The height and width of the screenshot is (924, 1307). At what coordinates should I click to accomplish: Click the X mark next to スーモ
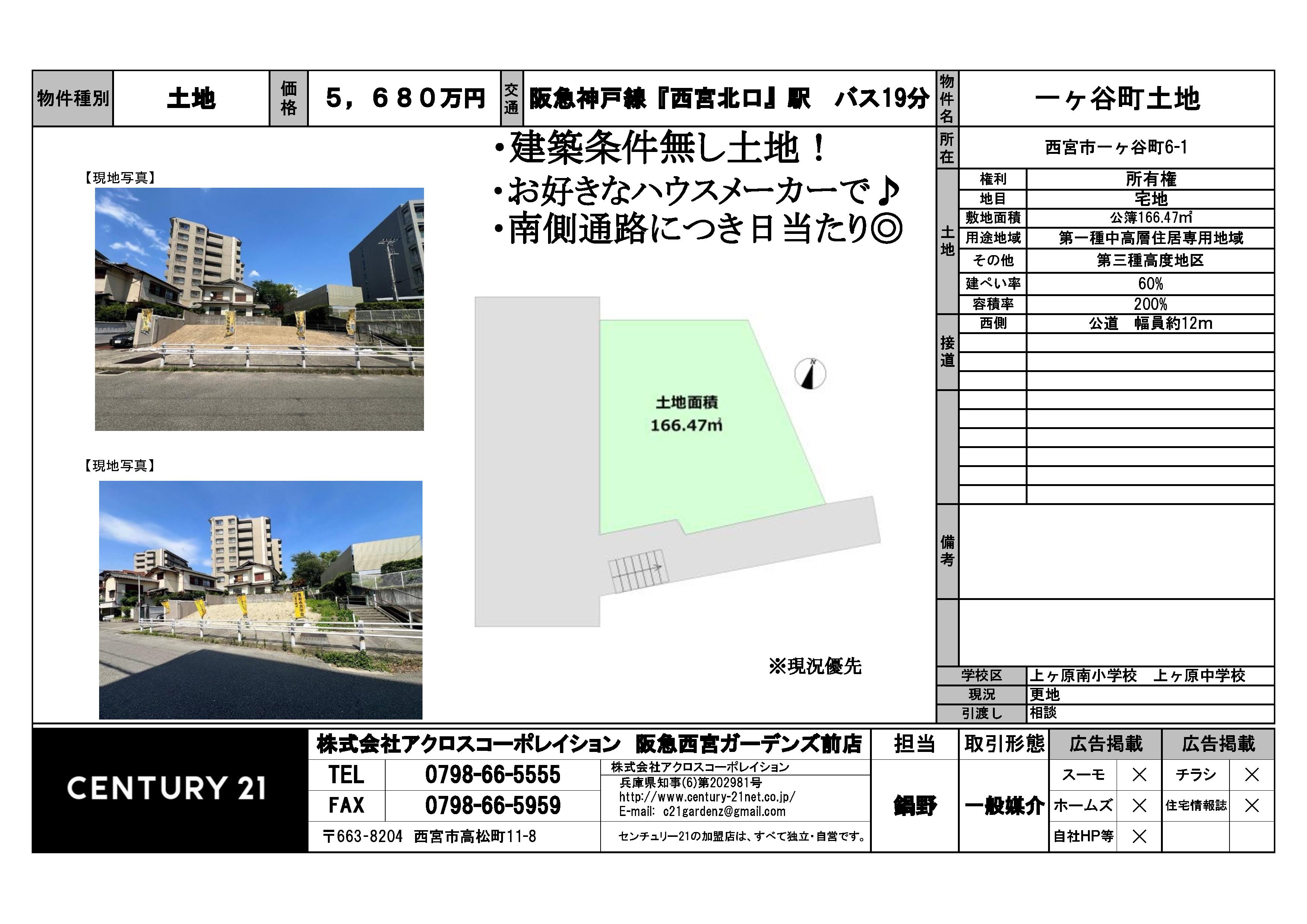1139,775
